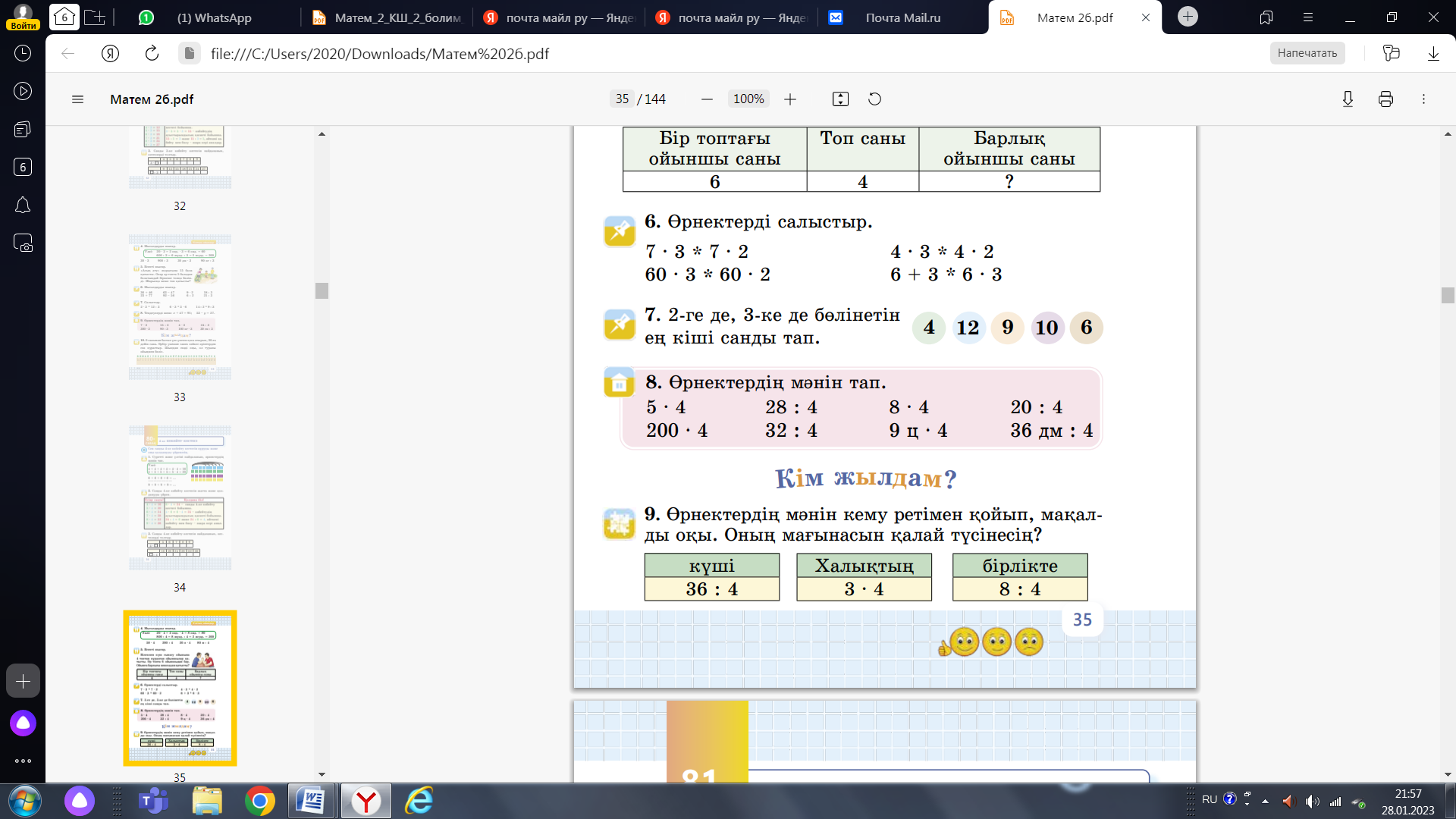This screenshot has height=819, width=1456.
Task: Open the sidebar three-dot more menu
Action: (x=23, y=761)
